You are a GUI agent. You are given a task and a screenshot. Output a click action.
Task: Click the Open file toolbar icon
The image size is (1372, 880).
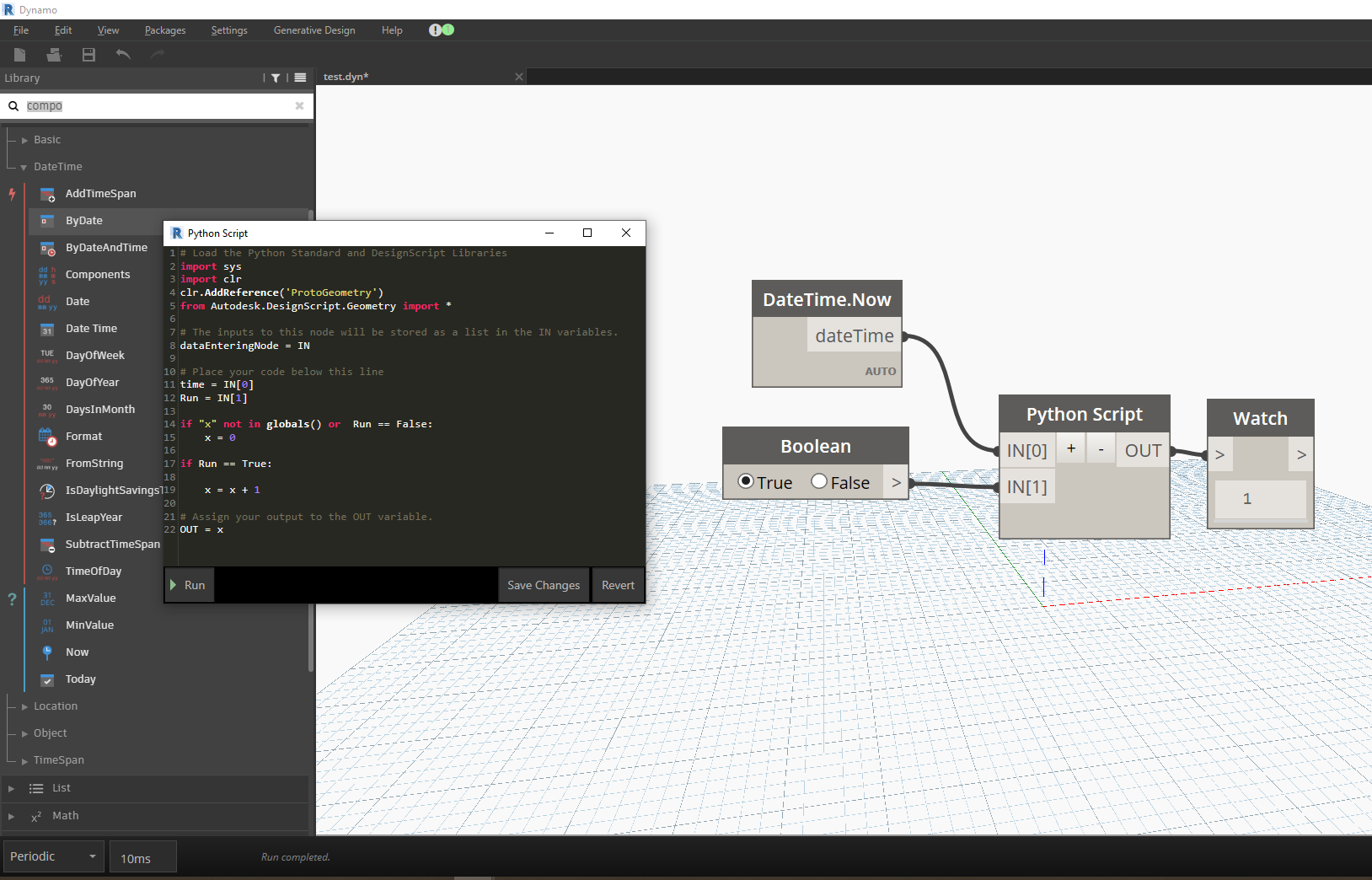click(x=54, y=55)
